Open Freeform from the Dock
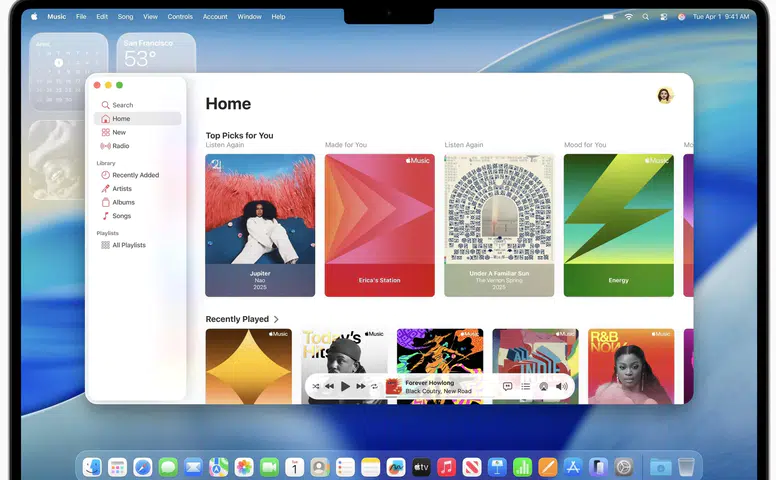The height and width of the screenshot is (480, 776). [x=395, y=467]
